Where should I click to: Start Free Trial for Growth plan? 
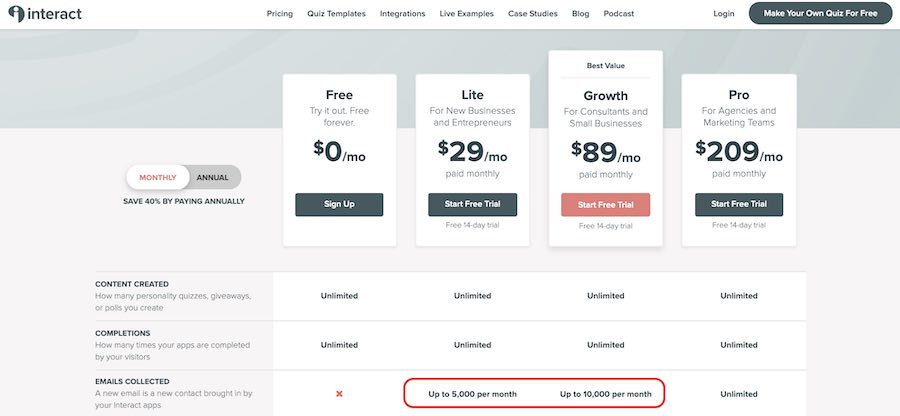pyautogui.click(x=606, y=205)
